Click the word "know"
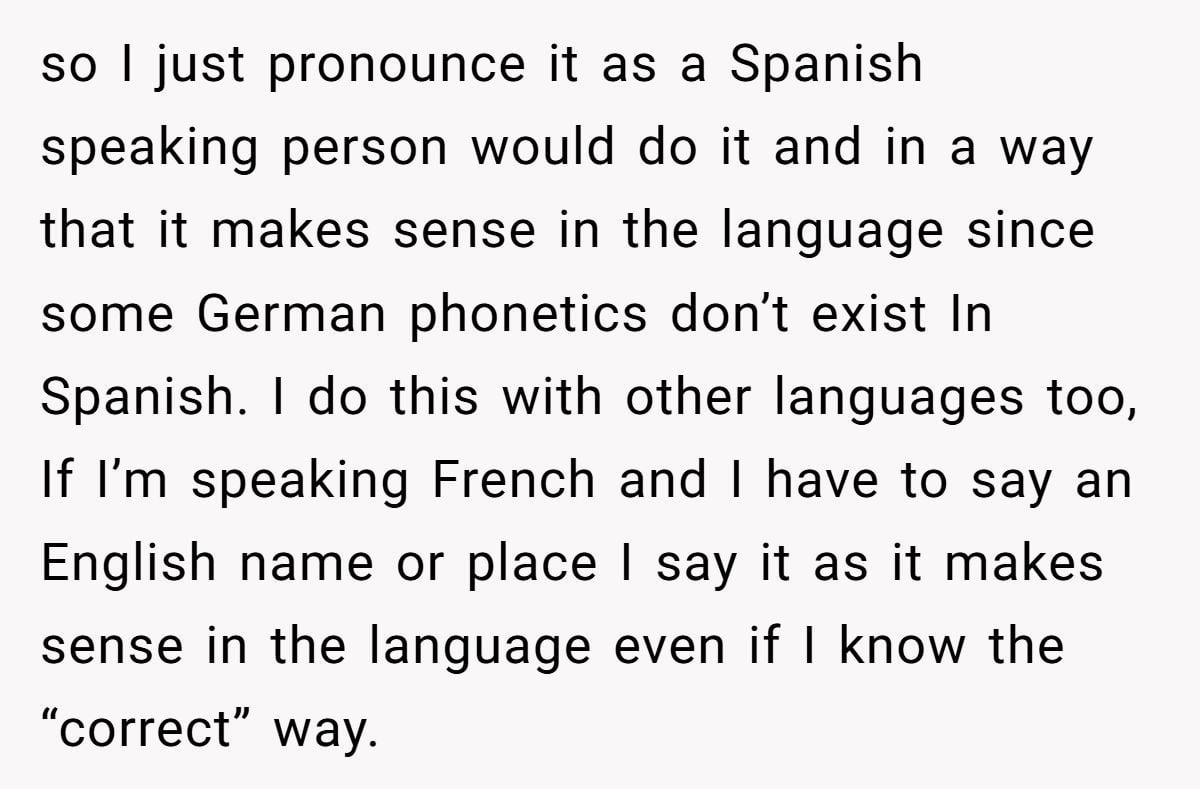 coord(902,646)
